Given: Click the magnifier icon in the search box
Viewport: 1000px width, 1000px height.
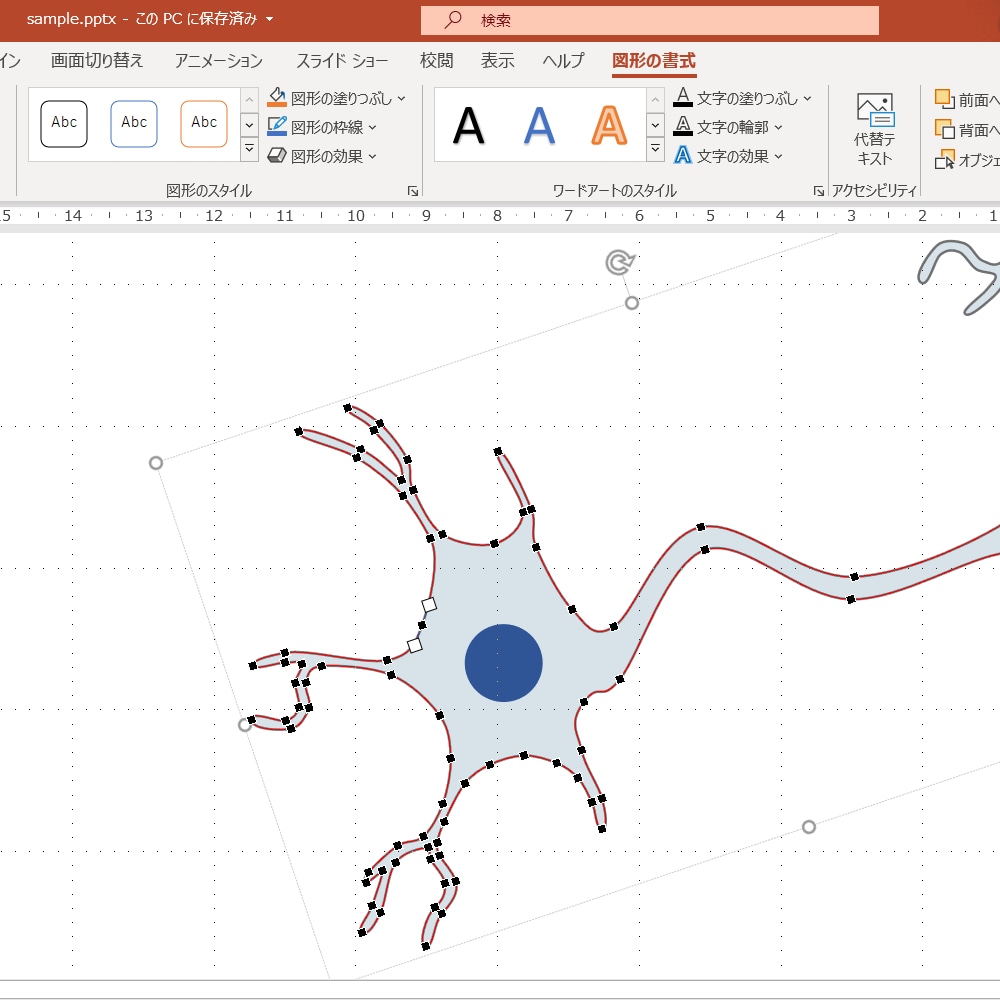Looking at the screenshot, I should click(453, 19).
